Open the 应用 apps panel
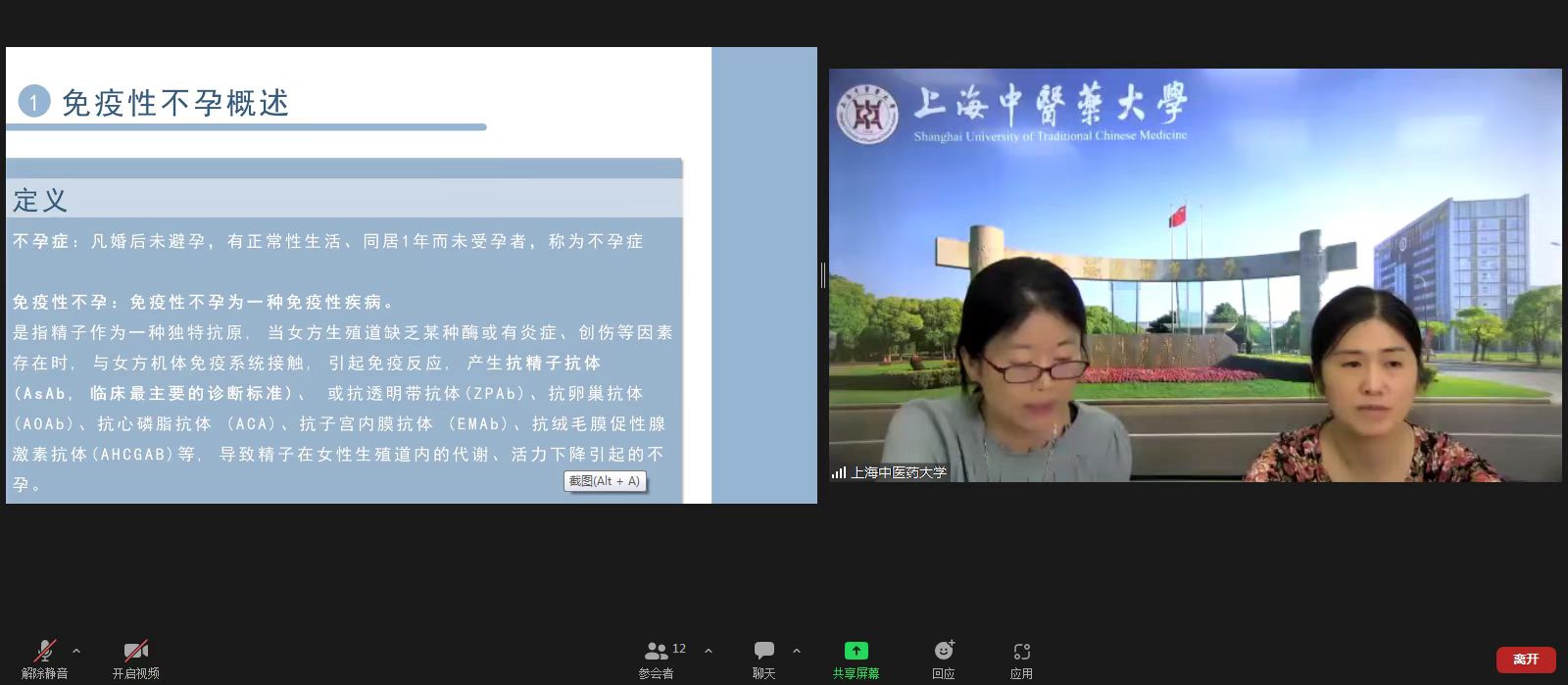This screenshot has height=685, width=1568. pos(1021,658)
